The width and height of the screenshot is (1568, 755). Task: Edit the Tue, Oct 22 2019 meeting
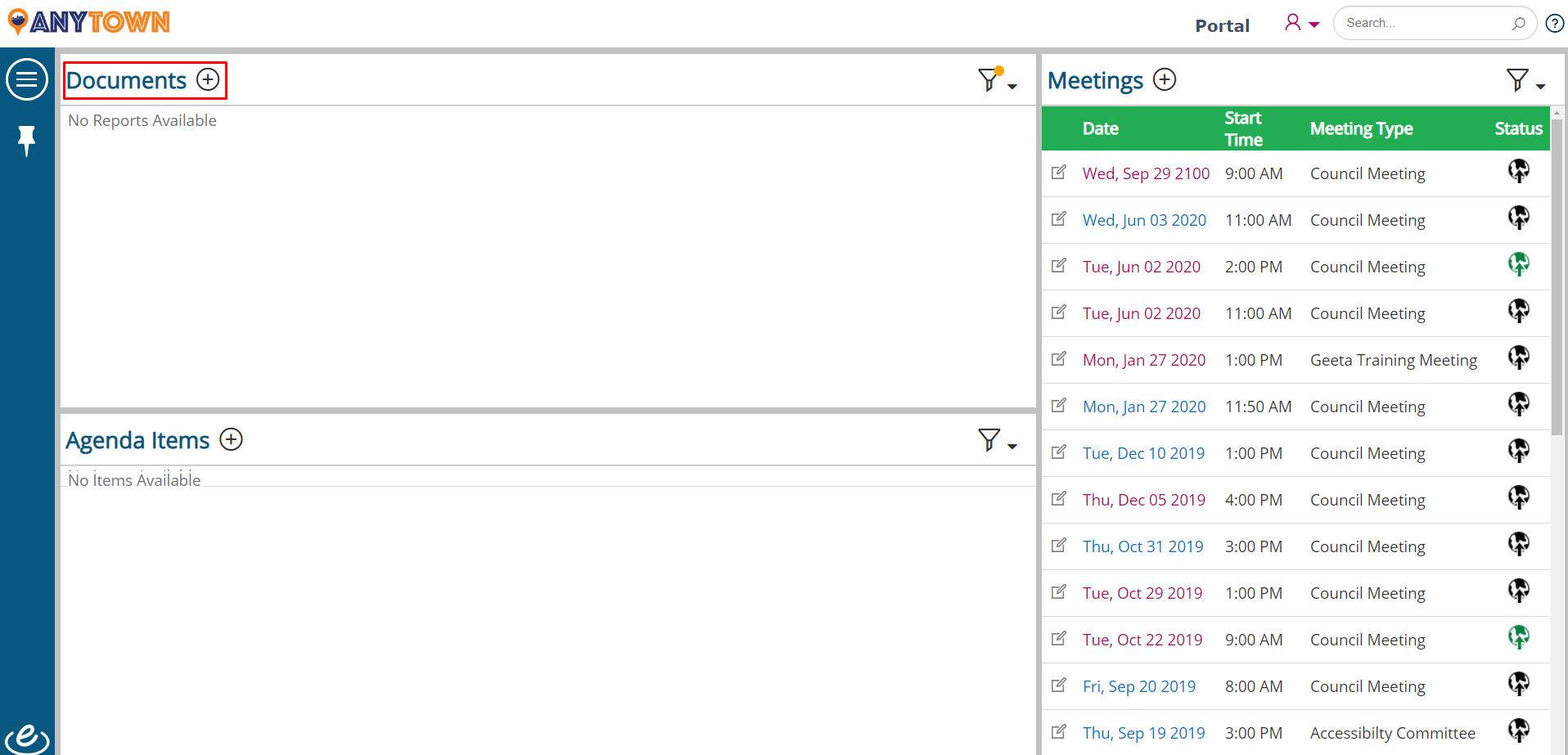click(1059, 639)
